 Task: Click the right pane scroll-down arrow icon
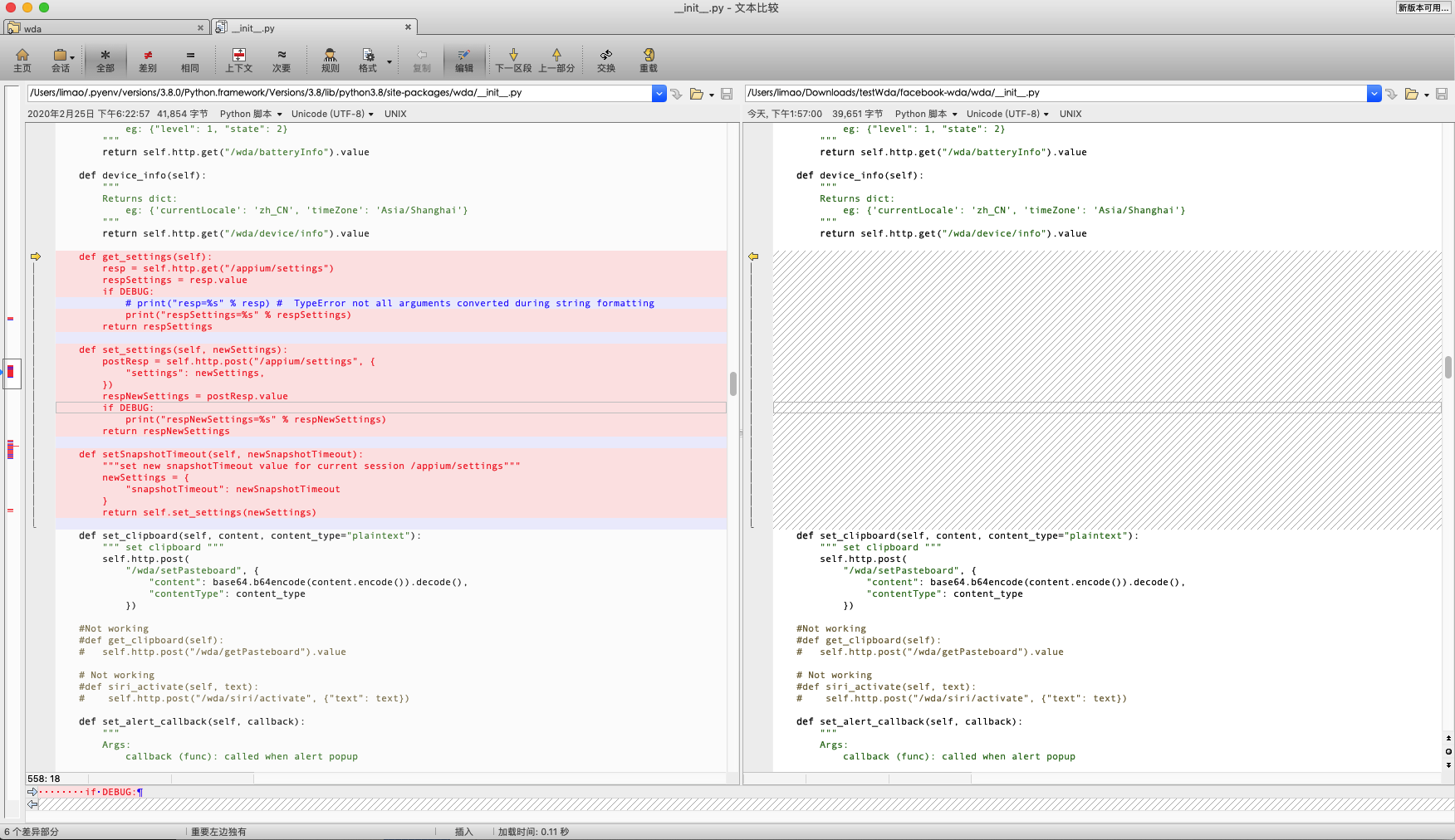[x=1448, y=764]
